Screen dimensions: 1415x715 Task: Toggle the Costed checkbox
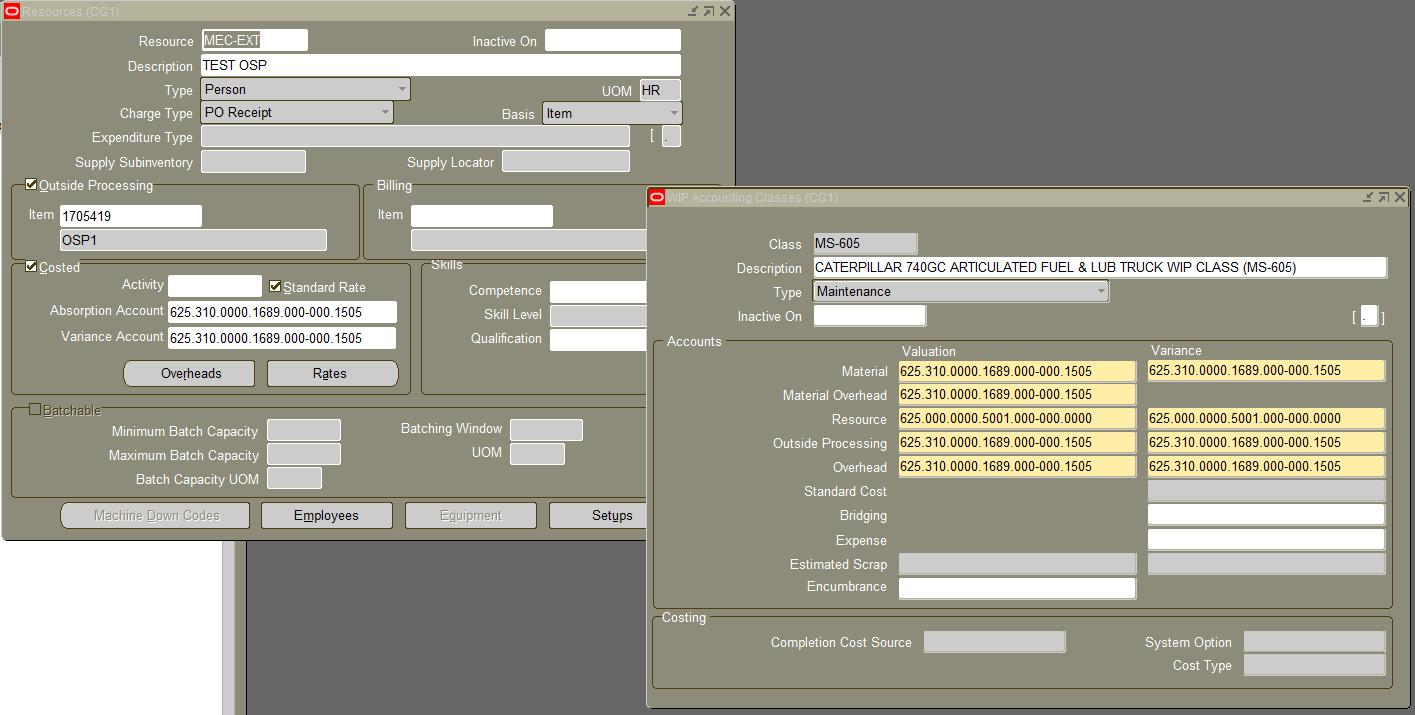coord(31,267)
